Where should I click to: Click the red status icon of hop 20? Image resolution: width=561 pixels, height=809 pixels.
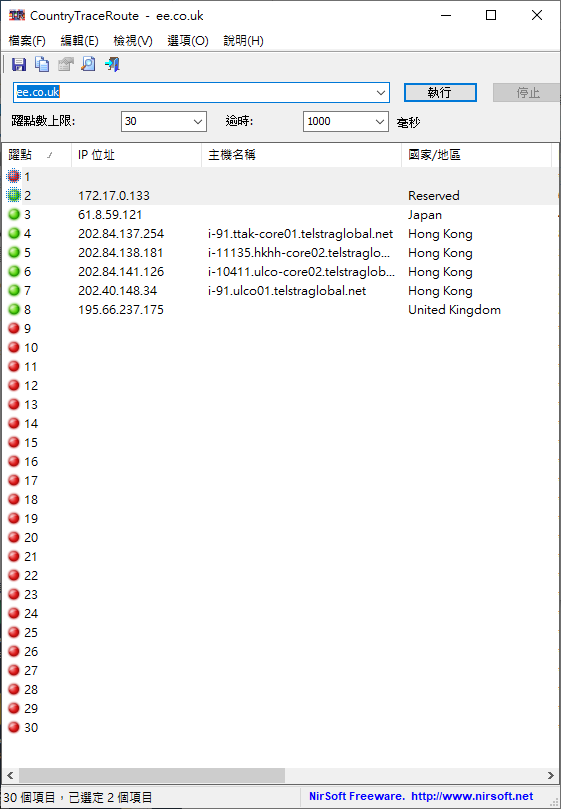14,537
